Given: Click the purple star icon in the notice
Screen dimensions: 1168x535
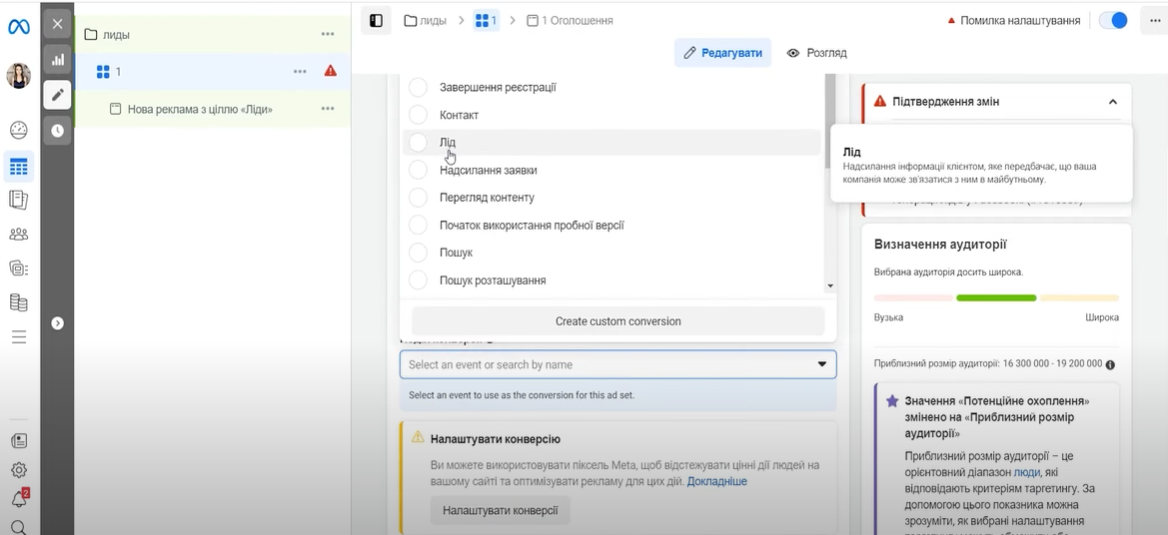Looking at the screenshot, I should pos(892,401).
